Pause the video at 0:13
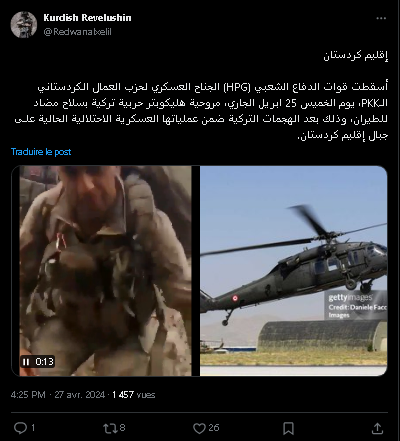The width and height of the screenshot is (400, 441). click(26, 362)
